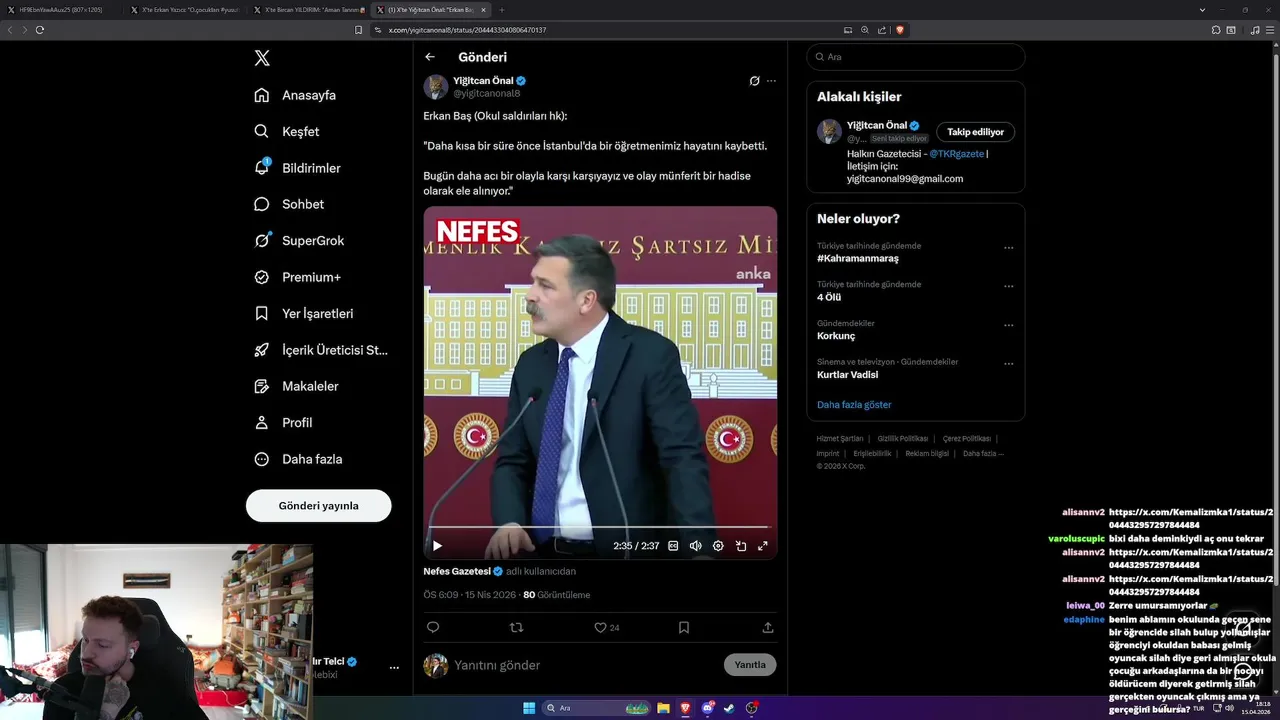Click Takip ediliyor button
The width and height of the screenshot is (1280, 720).
pos(975,132)
